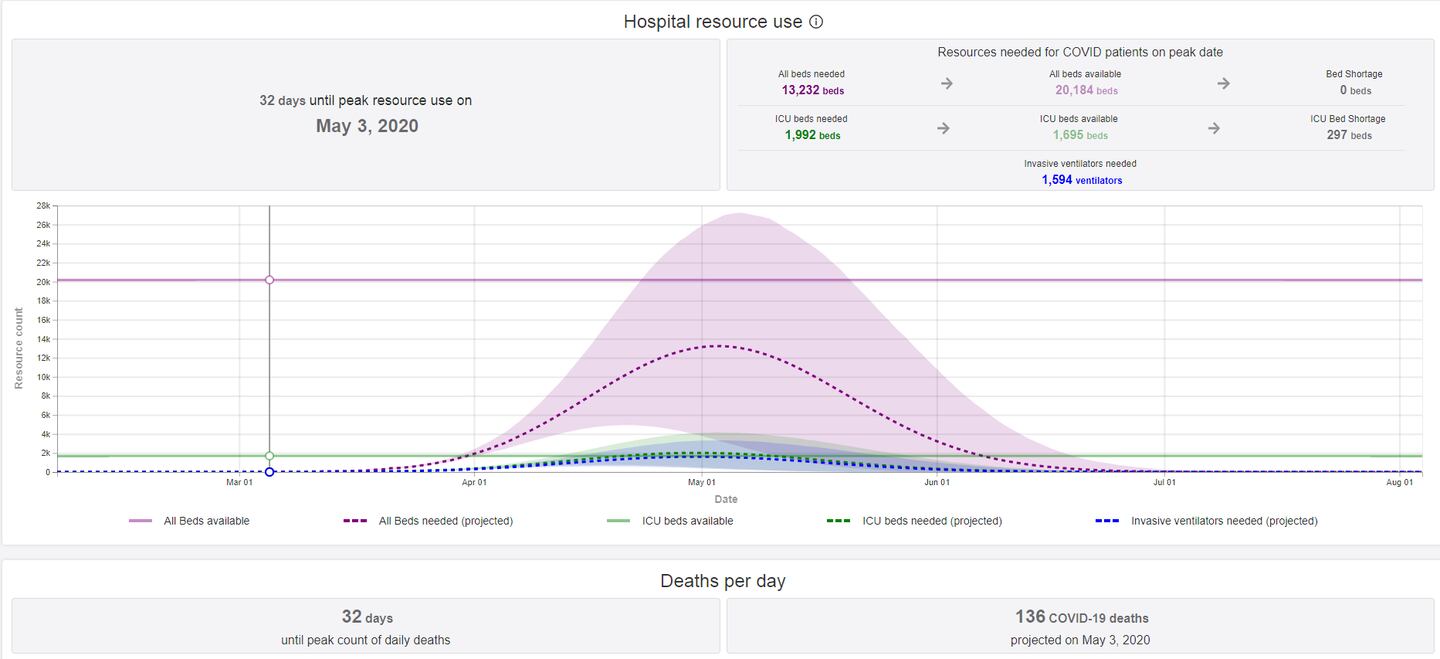This screenshot has height=659, width=1440.
Task: Hide the ICU beds needed (projected) series
Action: pyautogui.click(x=914, y=521)
